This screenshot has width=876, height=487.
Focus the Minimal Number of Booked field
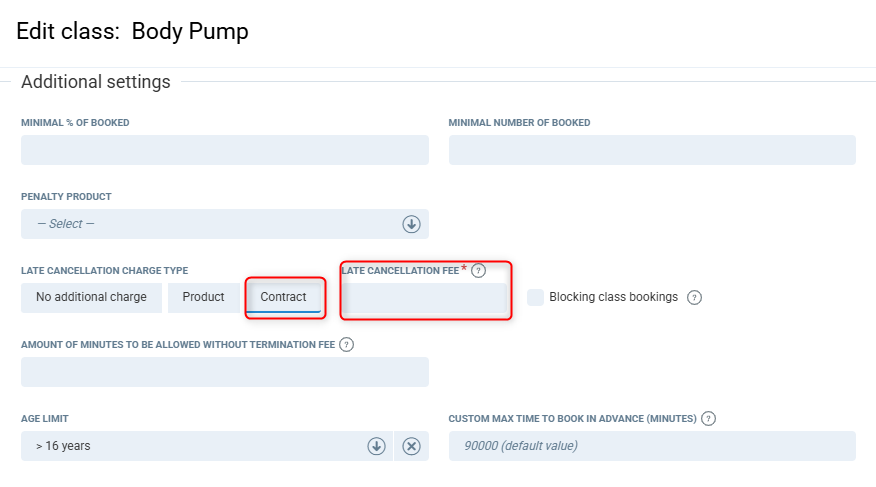(652, 150)
